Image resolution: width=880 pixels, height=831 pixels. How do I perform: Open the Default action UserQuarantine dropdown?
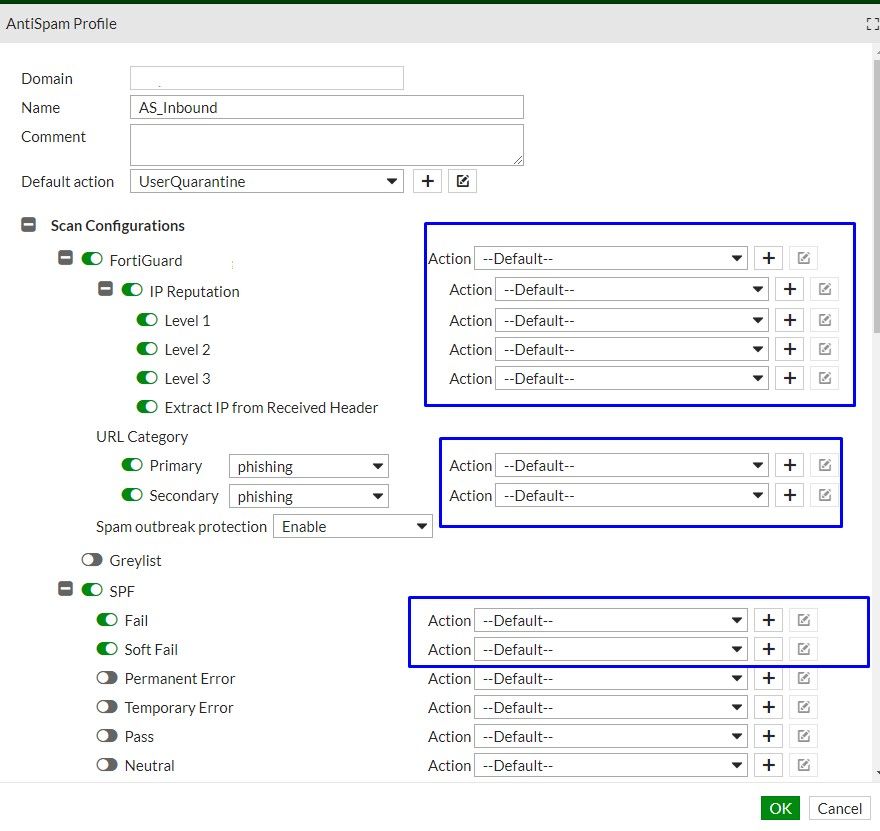[x=267, y=181]
